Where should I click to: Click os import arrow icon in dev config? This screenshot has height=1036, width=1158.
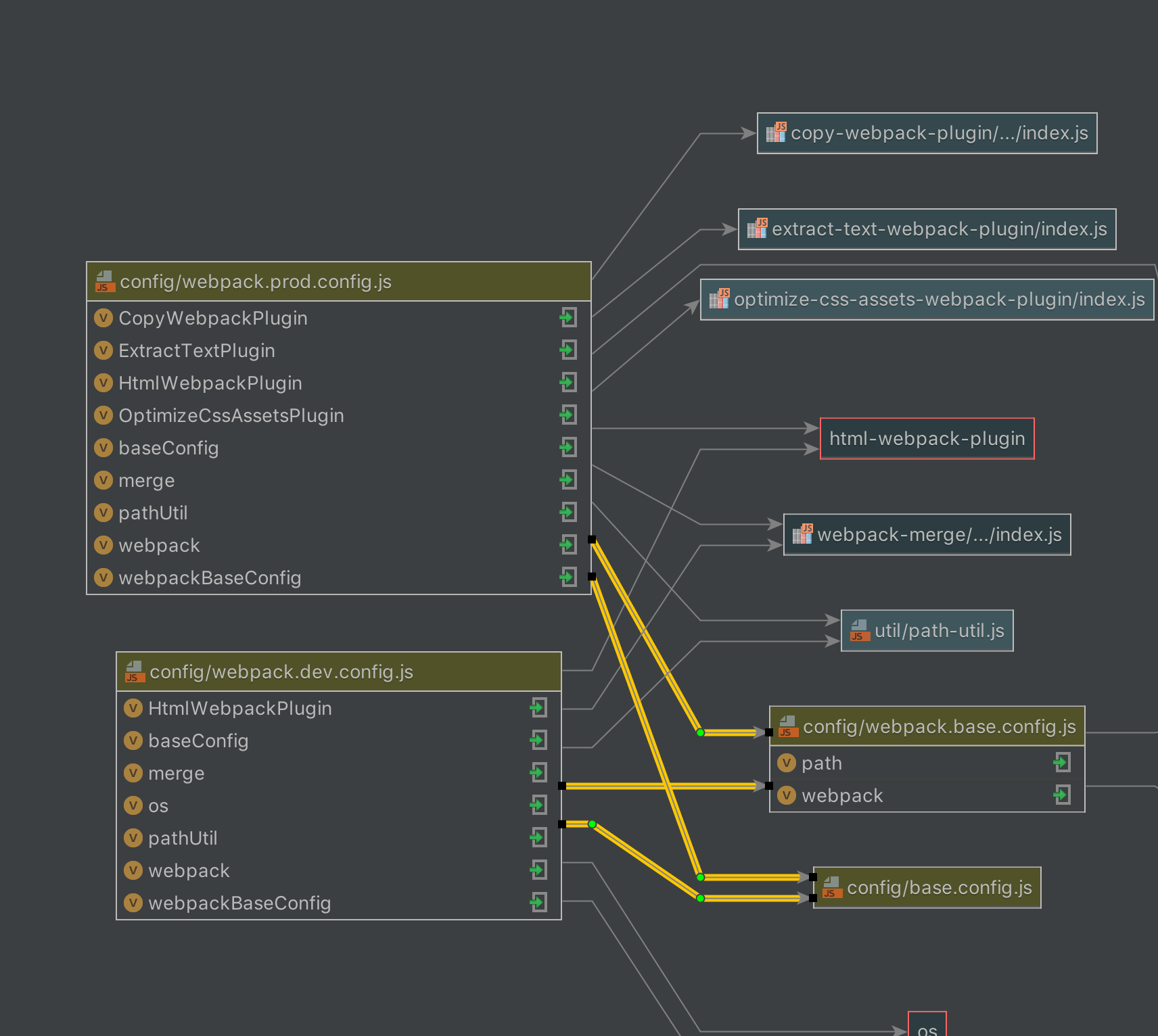(x=538, y=805)
